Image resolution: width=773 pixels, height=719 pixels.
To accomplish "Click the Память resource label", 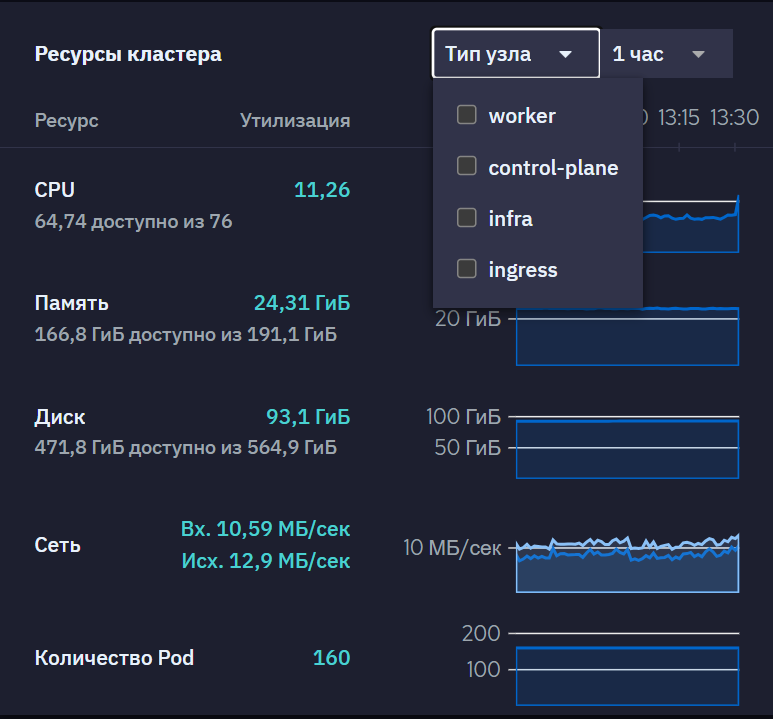I will [71, 303].
